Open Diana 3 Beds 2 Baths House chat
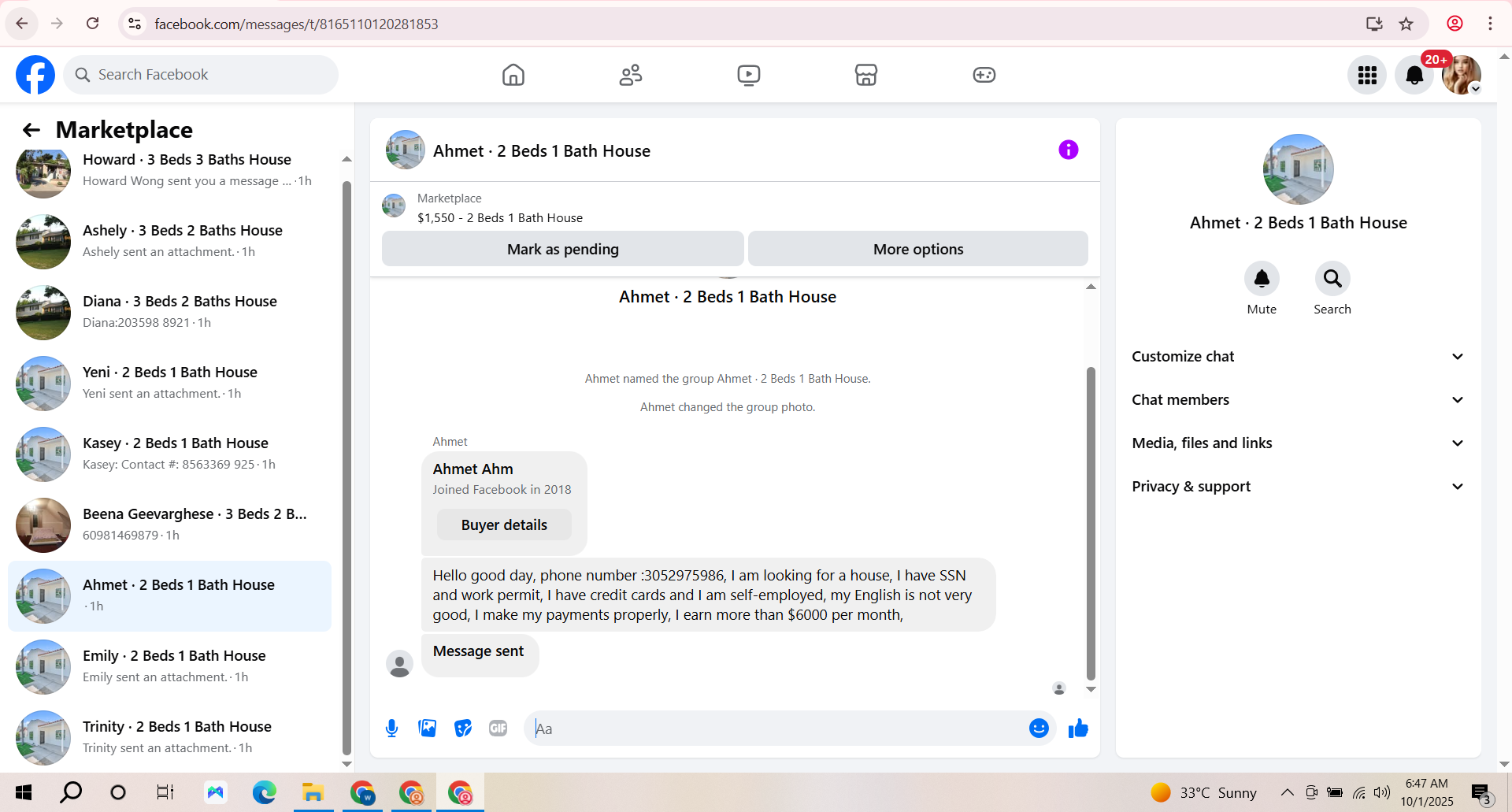Image resolution: width=1512 pixels, height=812 pixels. [169, 312]
